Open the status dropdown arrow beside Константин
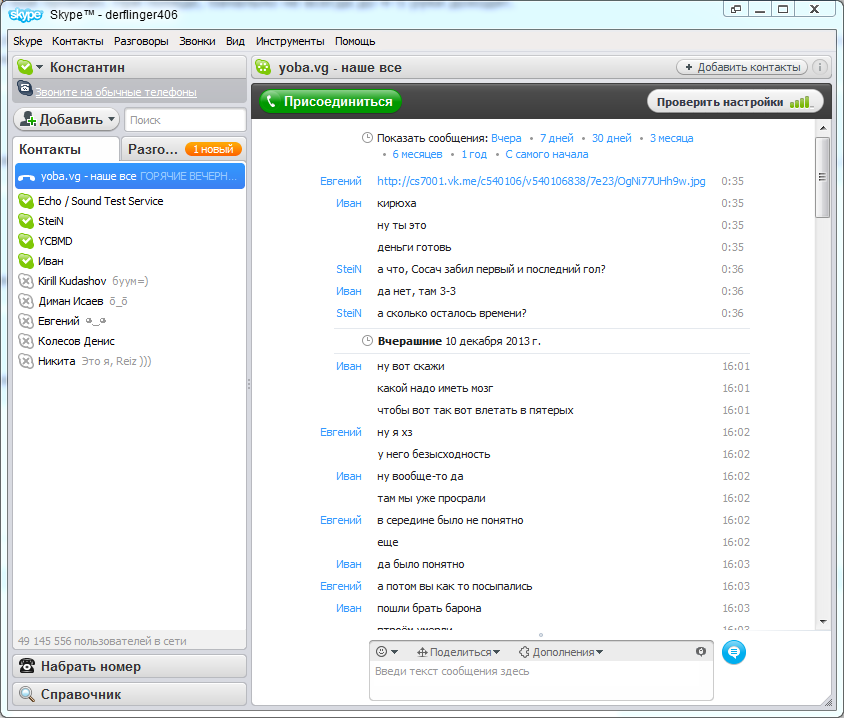 tap(39, 68)
